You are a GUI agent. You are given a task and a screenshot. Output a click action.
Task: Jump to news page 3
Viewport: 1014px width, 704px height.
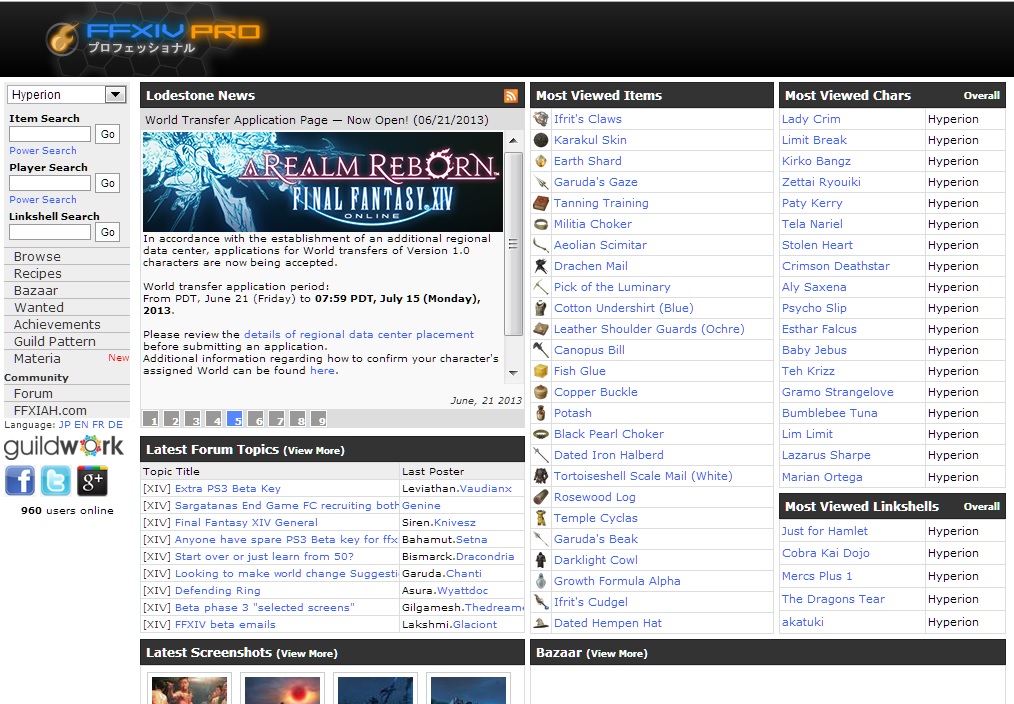(193, 419)
